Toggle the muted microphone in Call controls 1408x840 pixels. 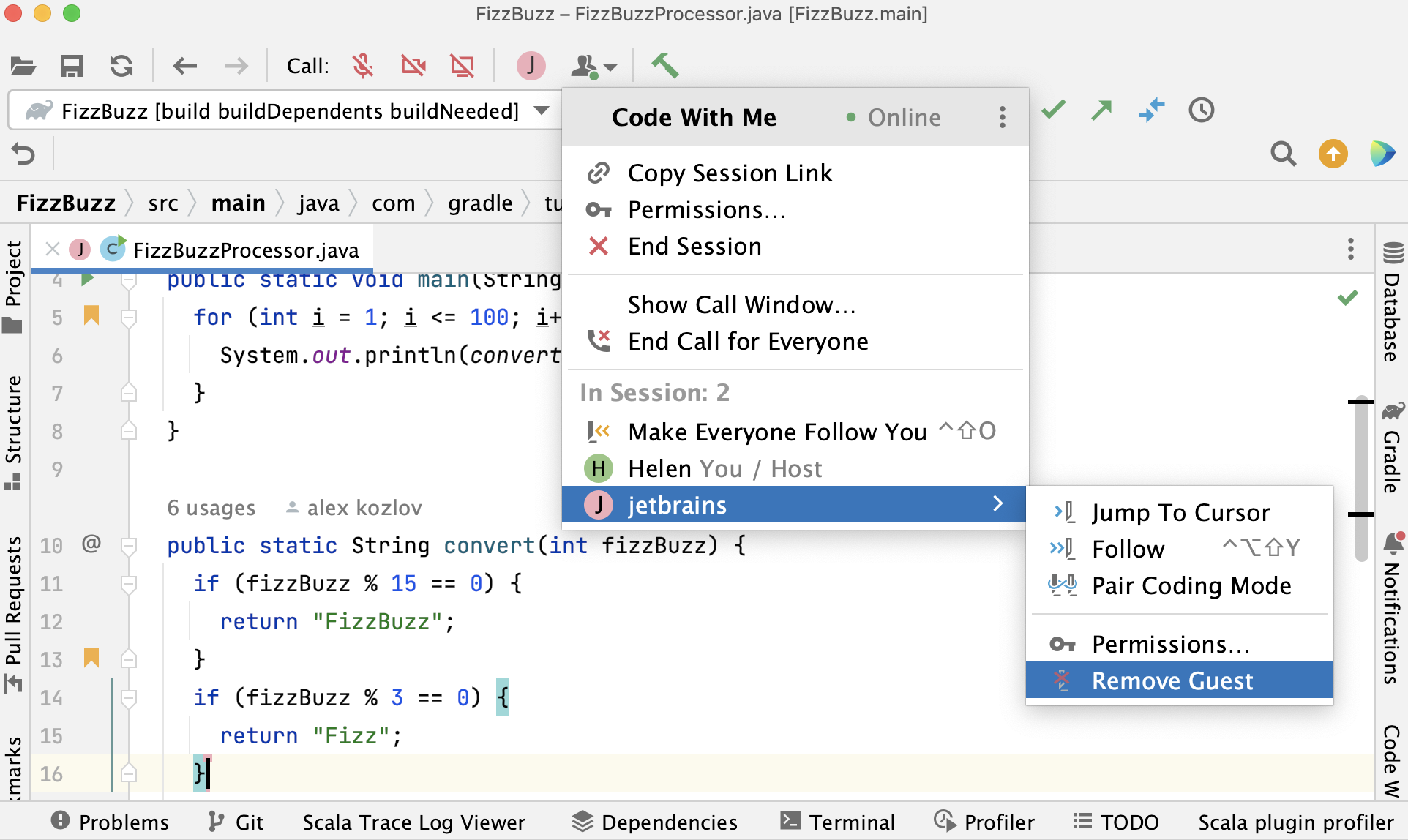pos(363,66)
